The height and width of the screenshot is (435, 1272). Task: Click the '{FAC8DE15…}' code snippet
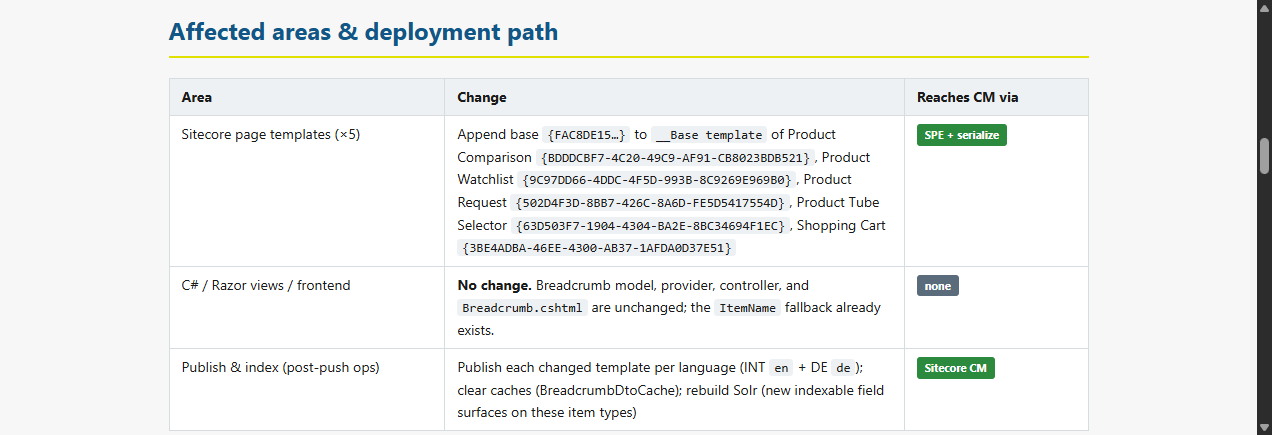586,135
